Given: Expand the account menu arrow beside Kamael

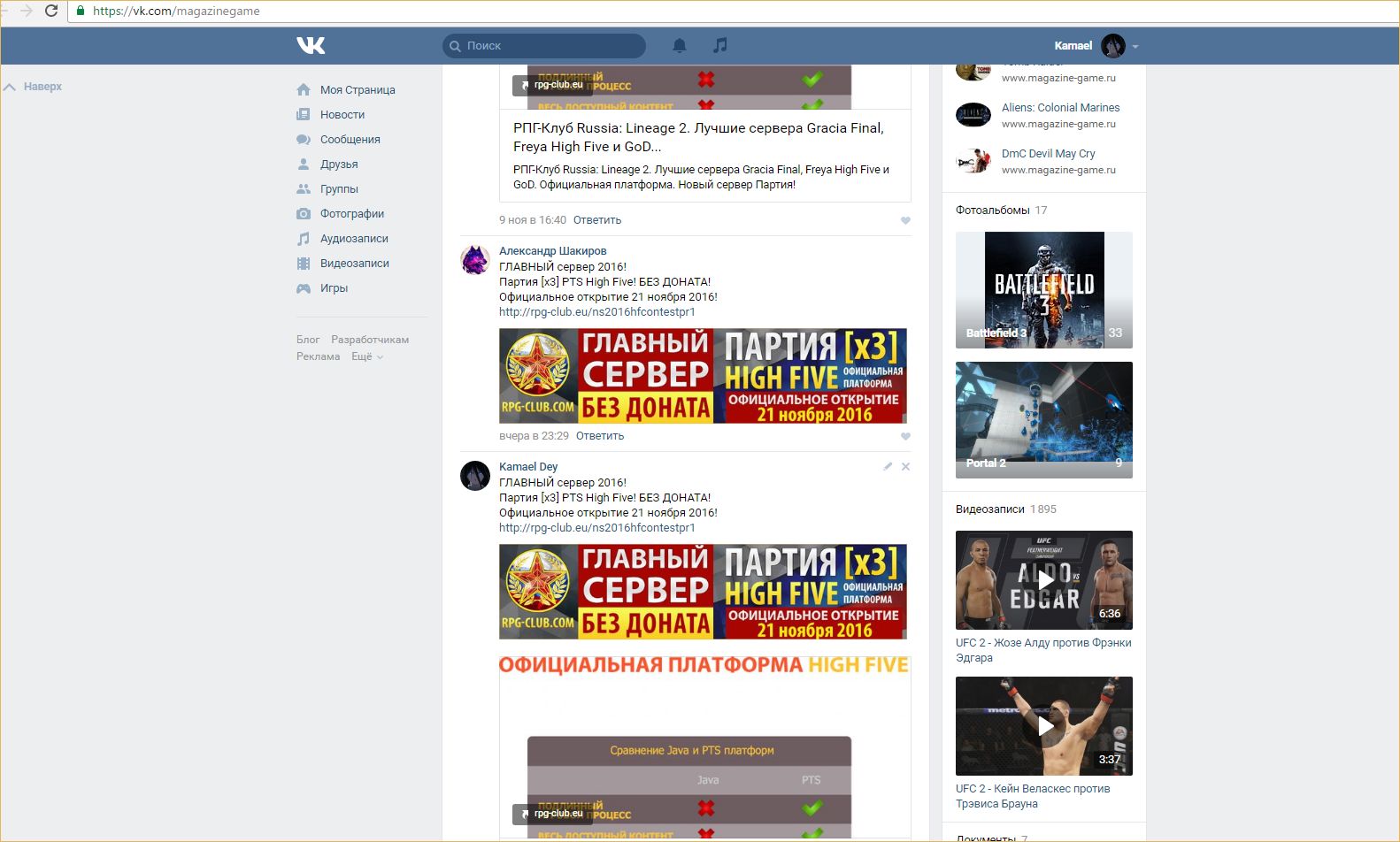Looking at the screenshot, I should click(x=1135, y=46).
